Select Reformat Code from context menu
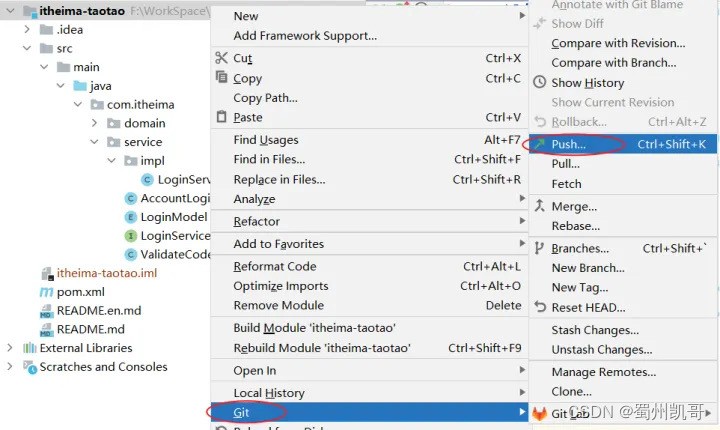This screenshot has width=720, height=430. tap(275, 266)
